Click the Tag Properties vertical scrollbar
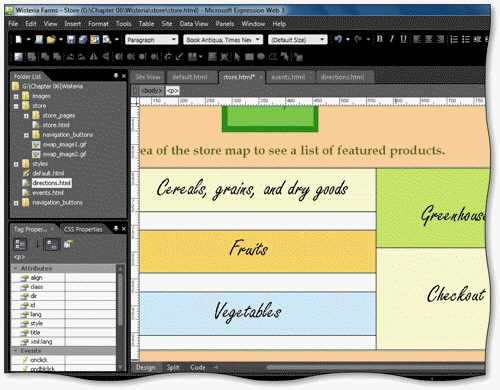This screenshot has height=390, width=500. pyautogui.click(x=120, y=300)
